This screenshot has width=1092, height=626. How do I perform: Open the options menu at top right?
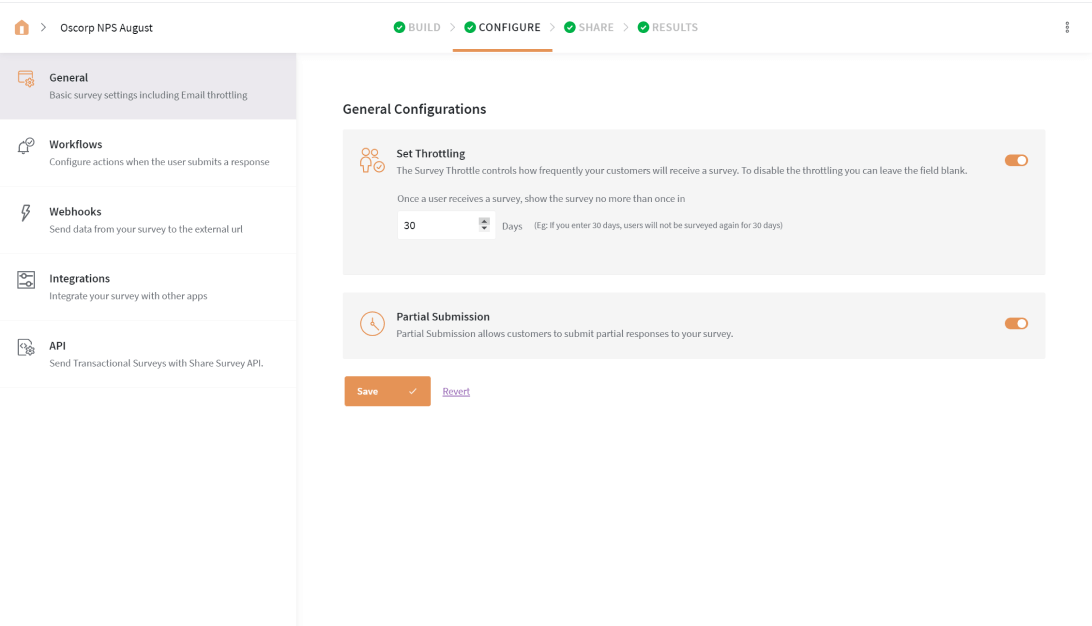coord(1068,27)
